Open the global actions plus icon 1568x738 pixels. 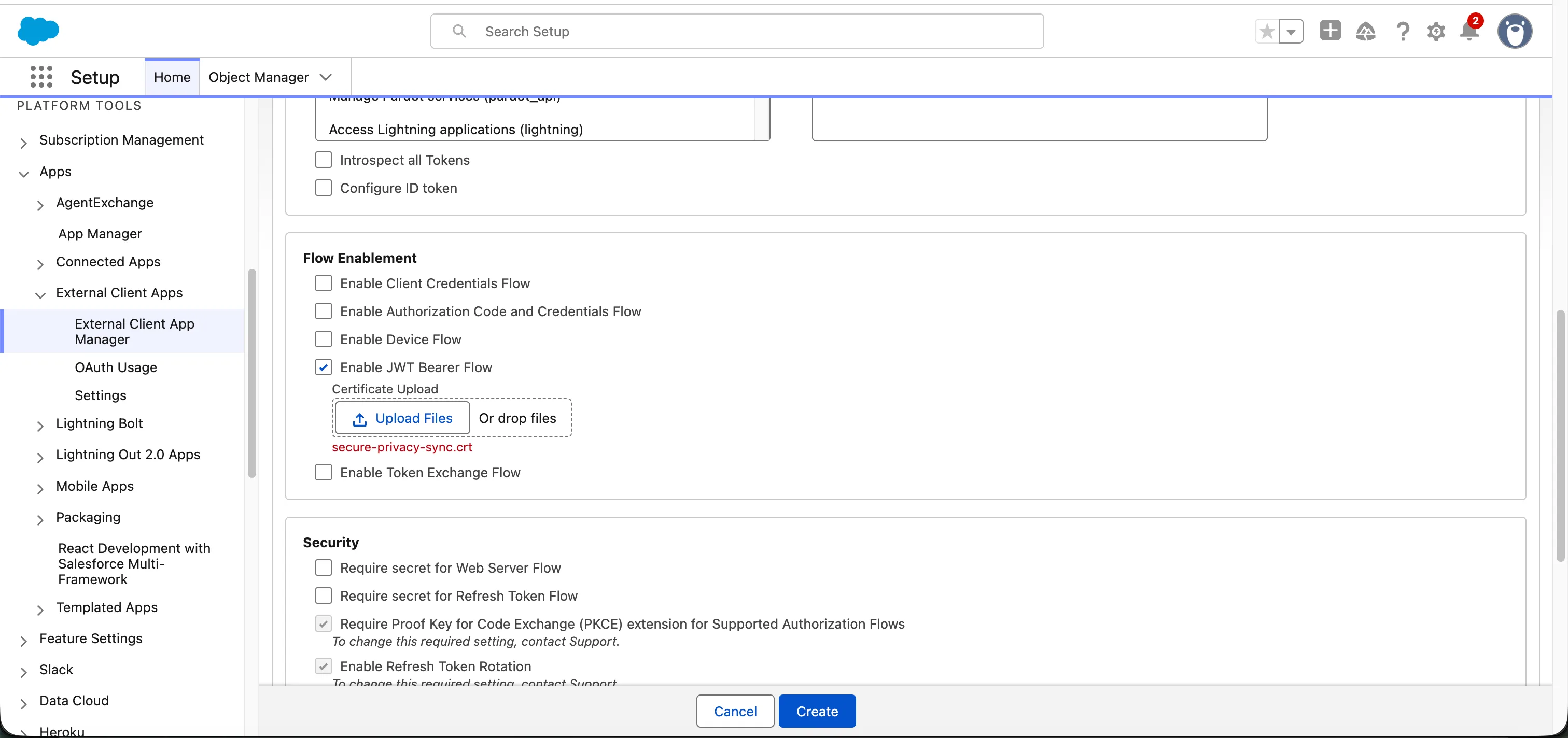[x=1330, y=31]
